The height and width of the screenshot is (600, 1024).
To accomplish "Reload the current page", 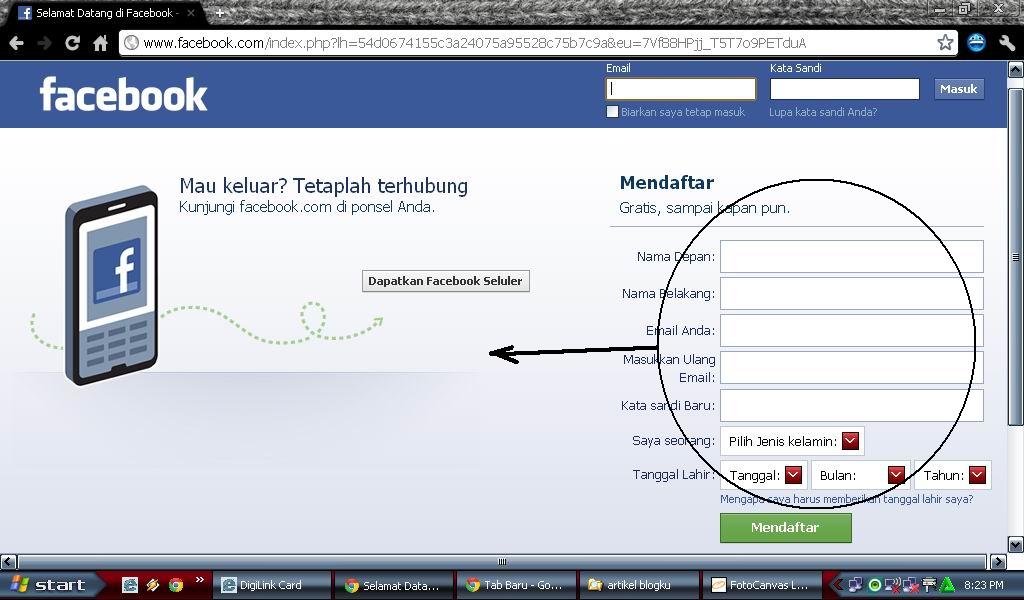I will (x=72, y=43).
